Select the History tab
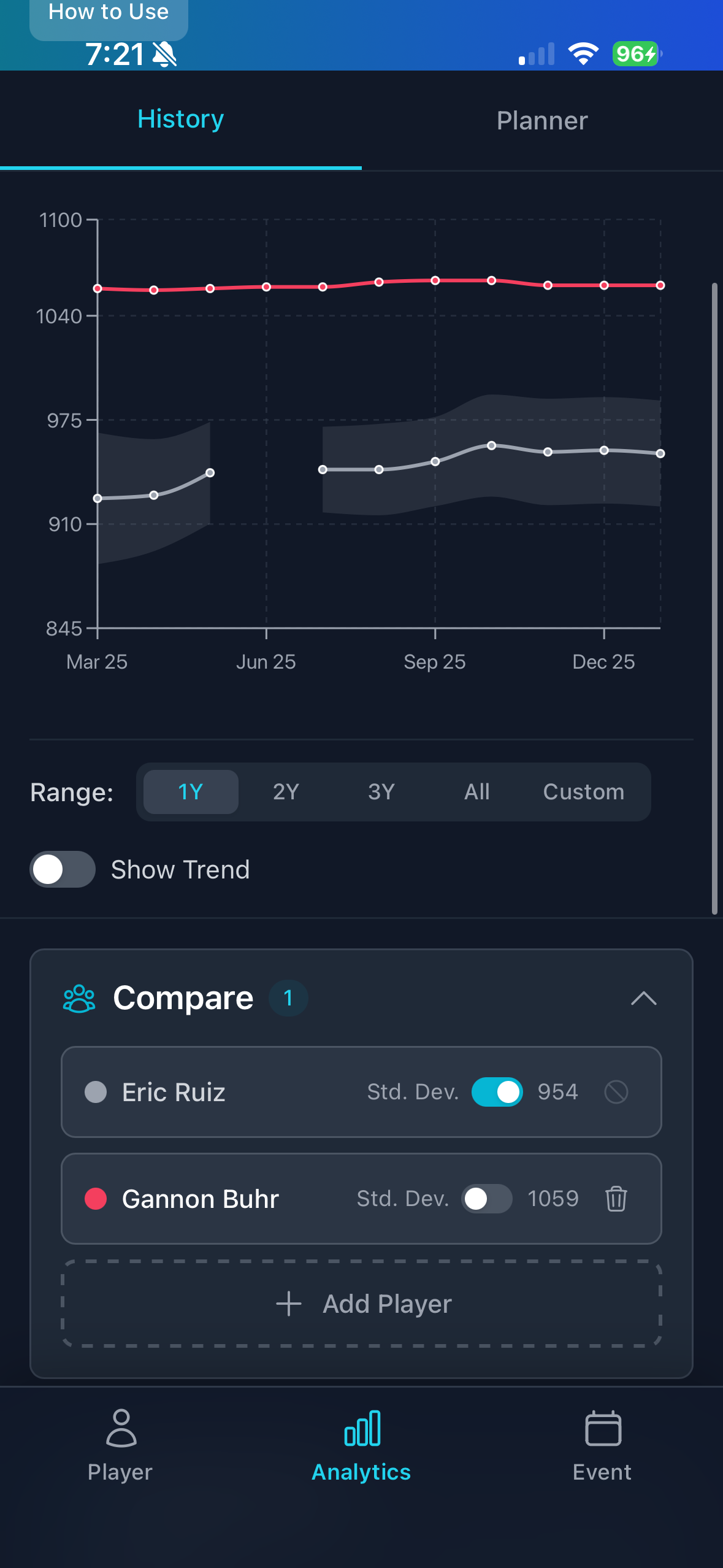The image size is (723, 1568). pyautogui.click(x=181, y=119)
